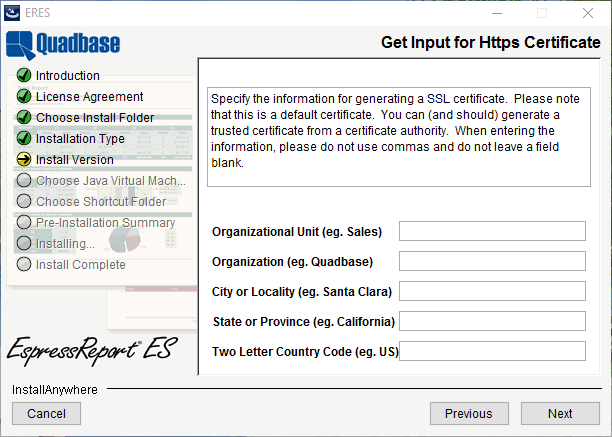The height and width of the screenshot is (437, 612).
Task: Click the SSL certificate instruction text box
Action: 399,137
